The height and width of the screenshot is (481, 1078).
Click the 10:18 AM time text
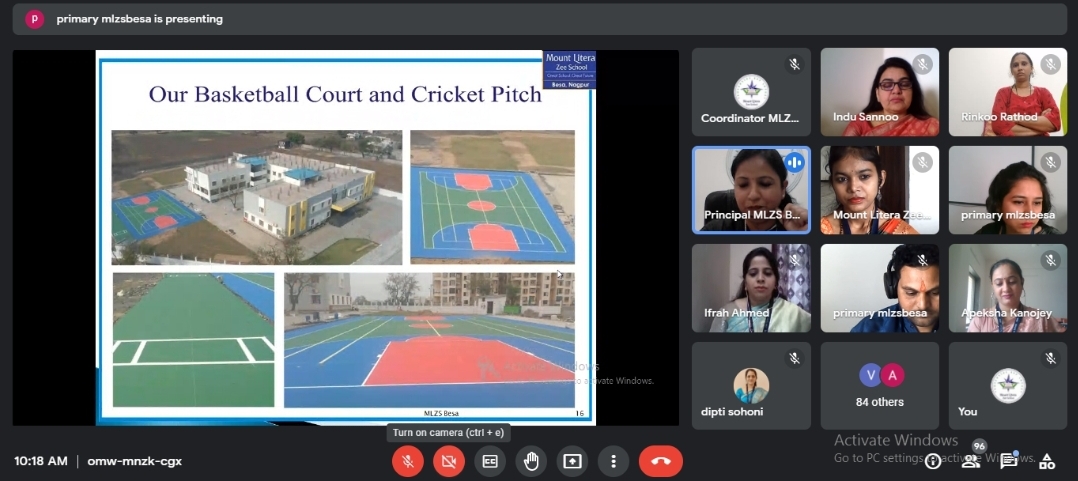click(x=41, y=461)
